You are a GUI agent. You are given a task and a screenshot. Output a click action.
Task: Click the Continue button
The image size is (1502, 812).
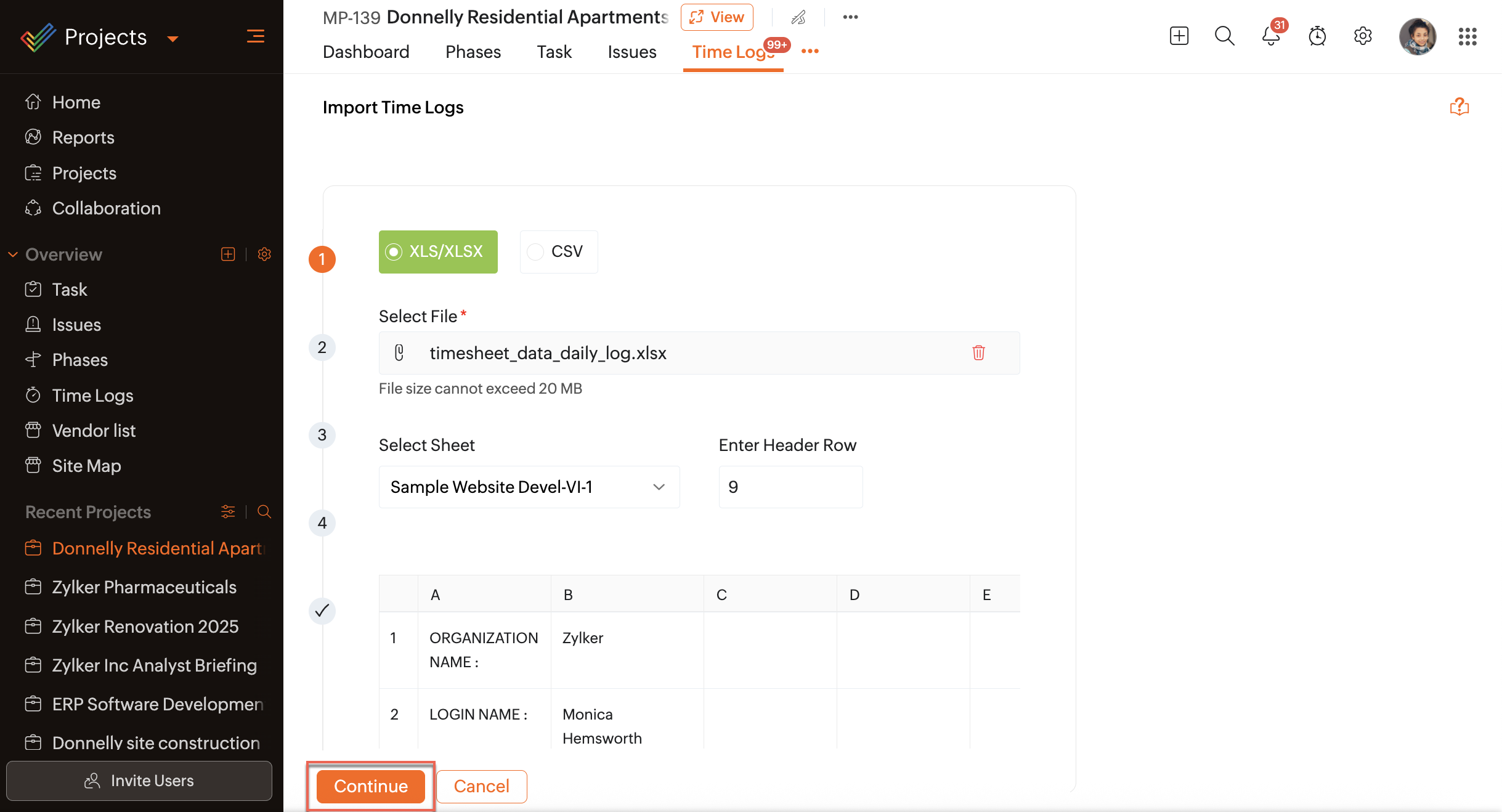point(371,786)
